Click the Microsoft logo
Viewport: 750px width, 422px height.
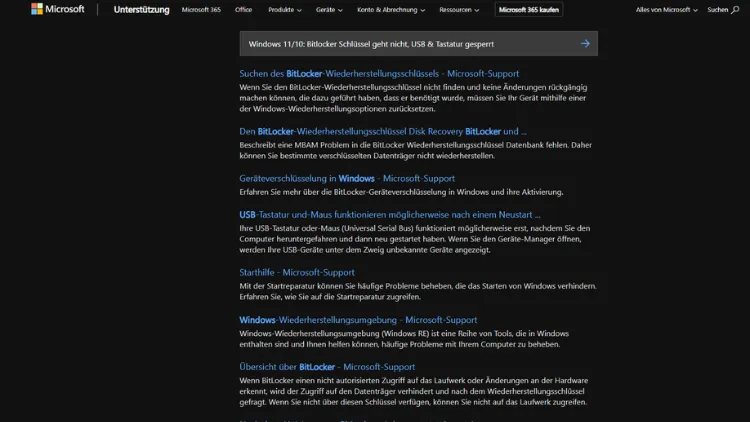click(x=57, y=9)
